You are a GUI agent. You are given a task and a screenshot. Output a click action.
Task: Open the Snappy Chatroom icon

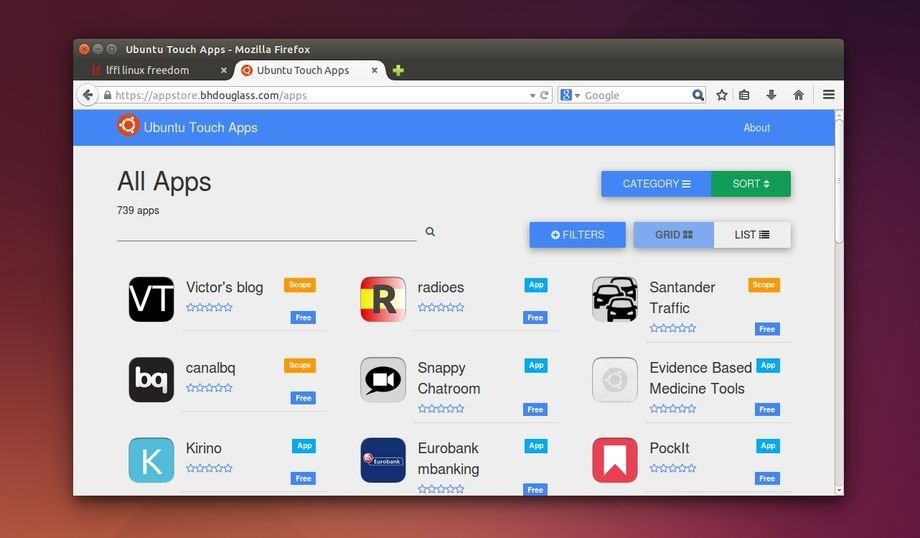point(383,380)
